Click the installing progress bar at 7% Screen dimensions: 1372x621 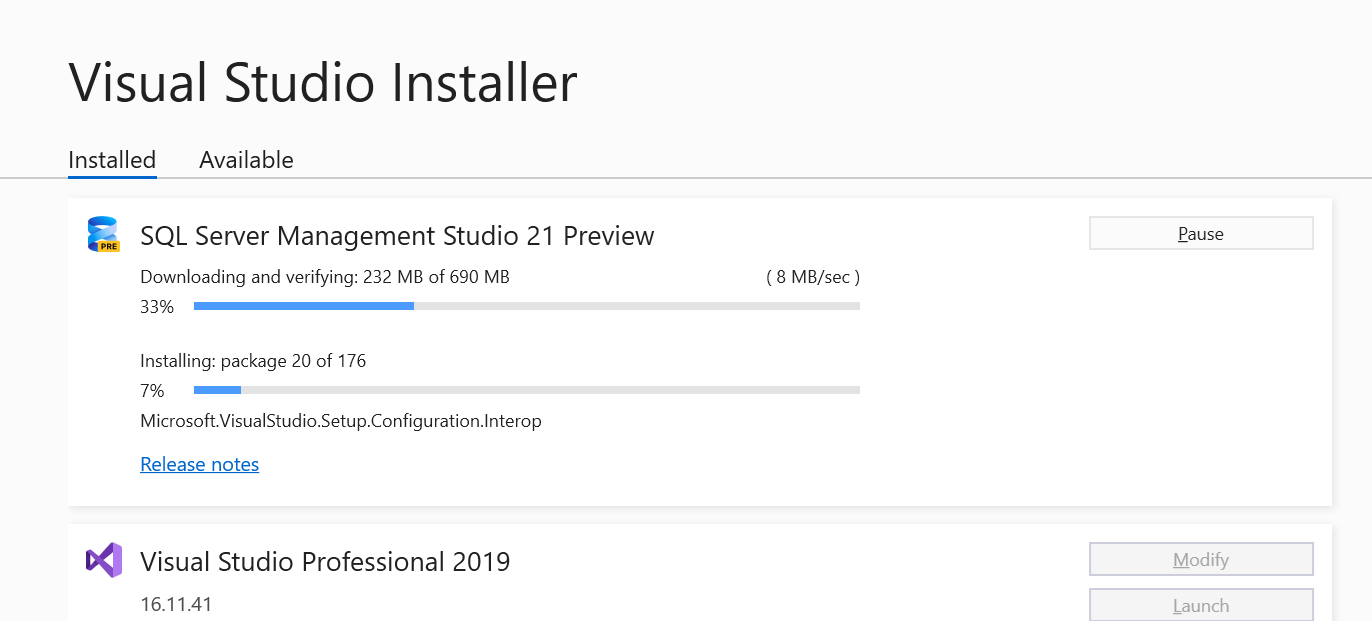pyautogui.click(x=526, y=390)
